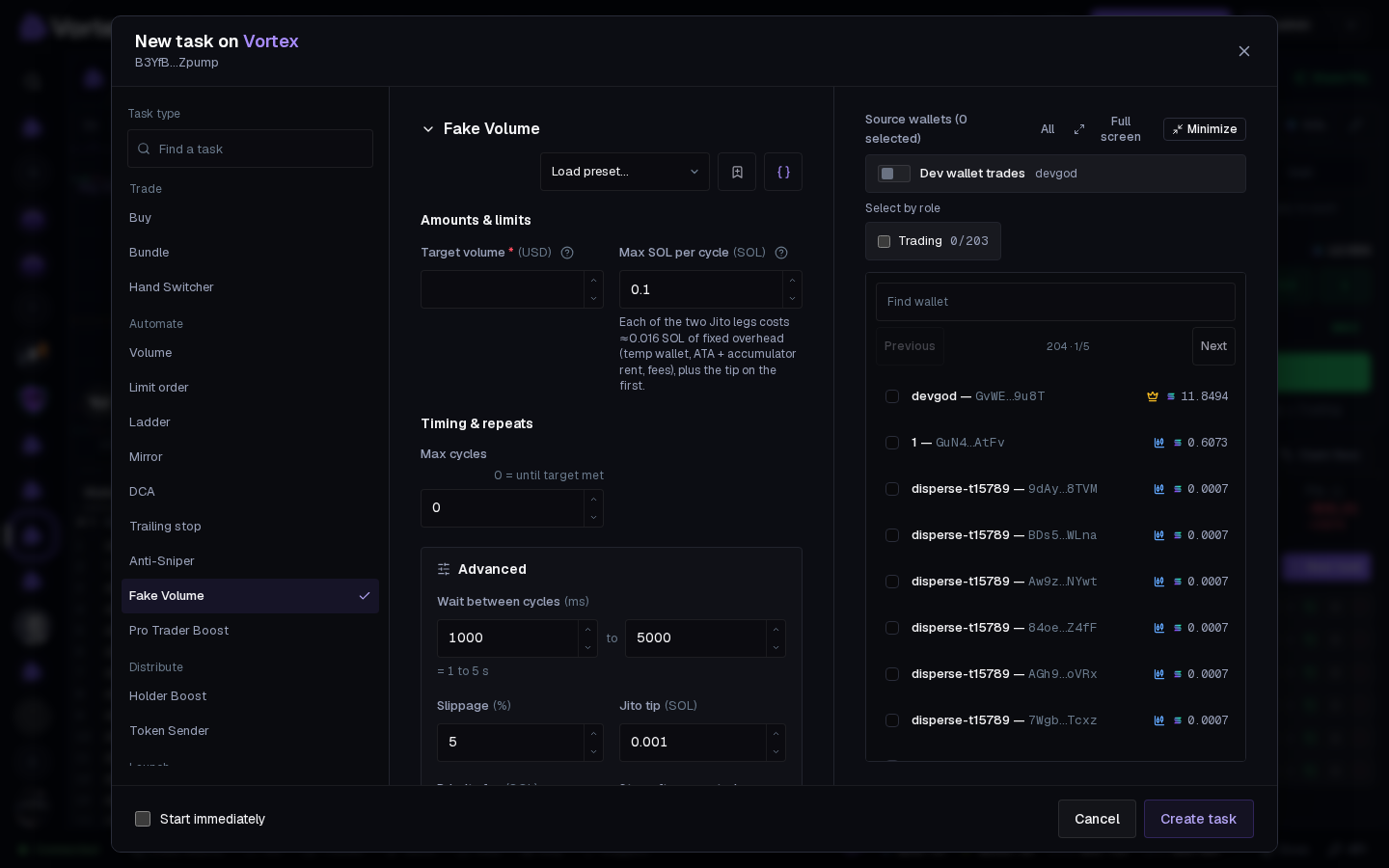Click the Create task button
This screenshot has height=868, width=1389.
click(x=1199, y=819)
